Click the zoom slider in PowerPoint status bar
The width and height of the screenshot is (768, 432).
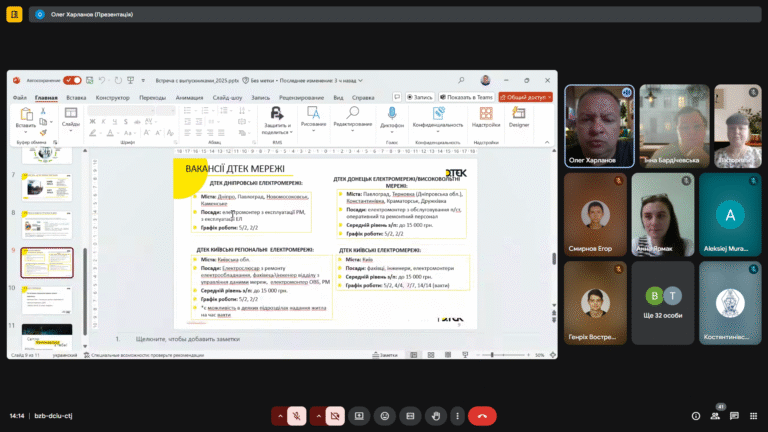[503, 355]
